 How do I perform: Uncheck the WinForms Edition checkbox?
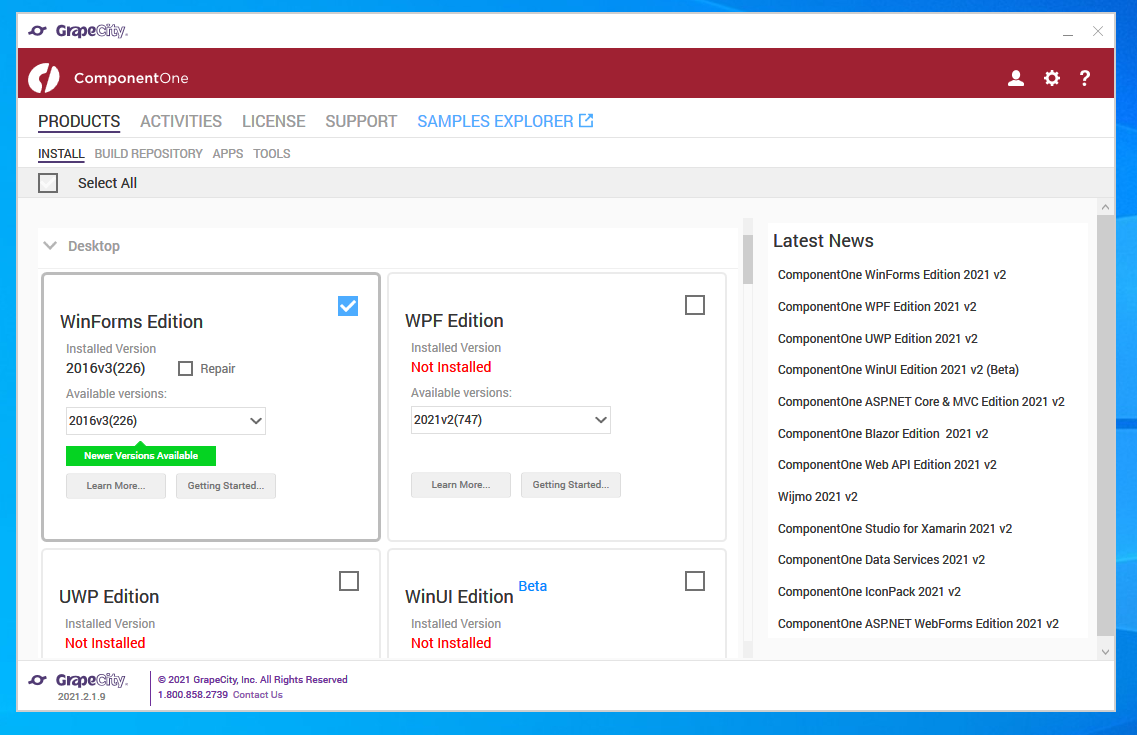point(348,306)
